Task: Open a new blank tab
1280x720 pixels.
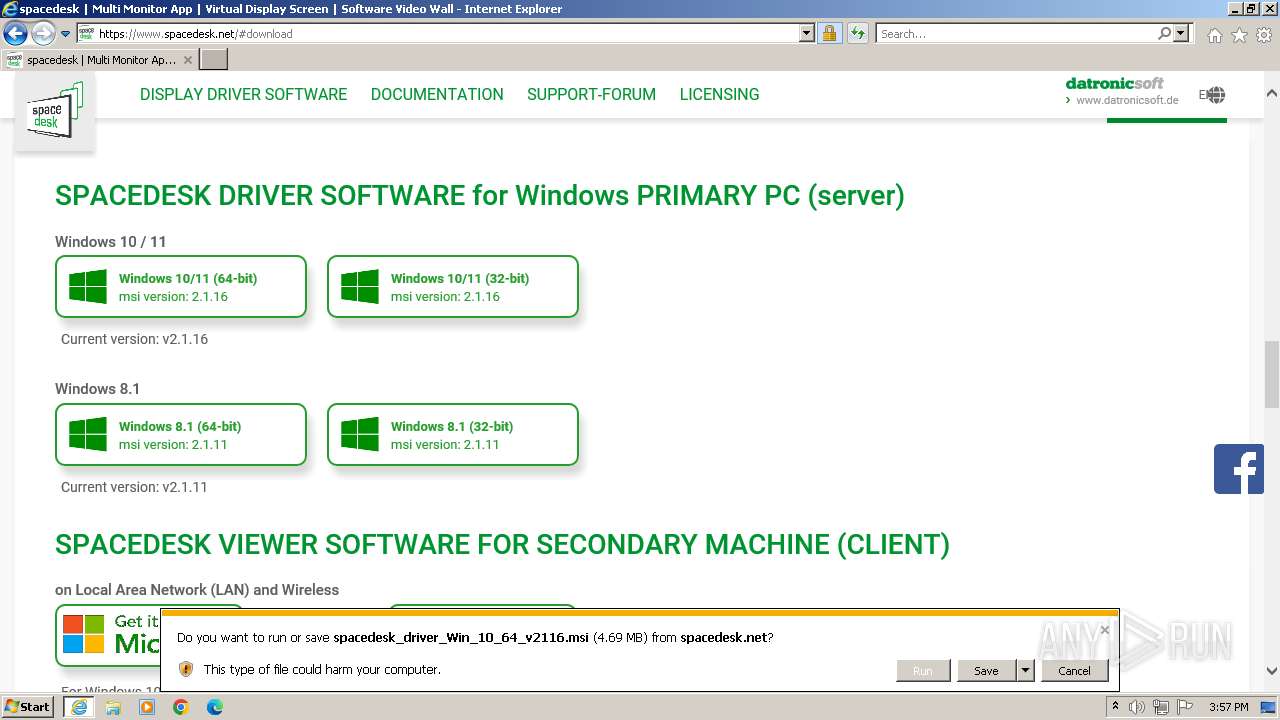Action: [214, 60]
